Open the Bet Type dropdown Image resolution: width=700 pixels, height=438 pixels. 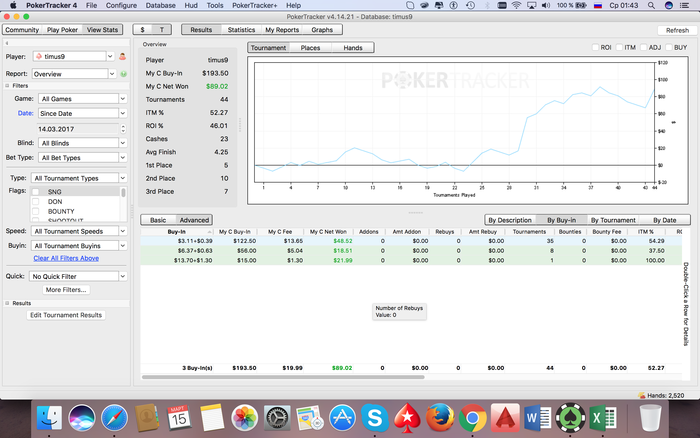coord(82,158)
